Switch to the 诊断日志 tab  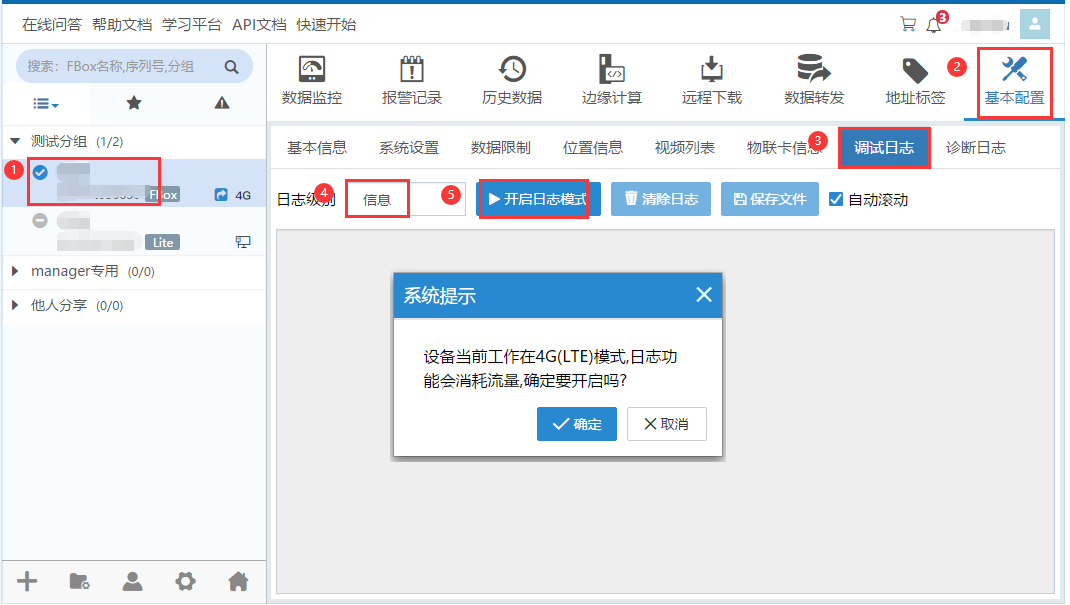[975, 148]
